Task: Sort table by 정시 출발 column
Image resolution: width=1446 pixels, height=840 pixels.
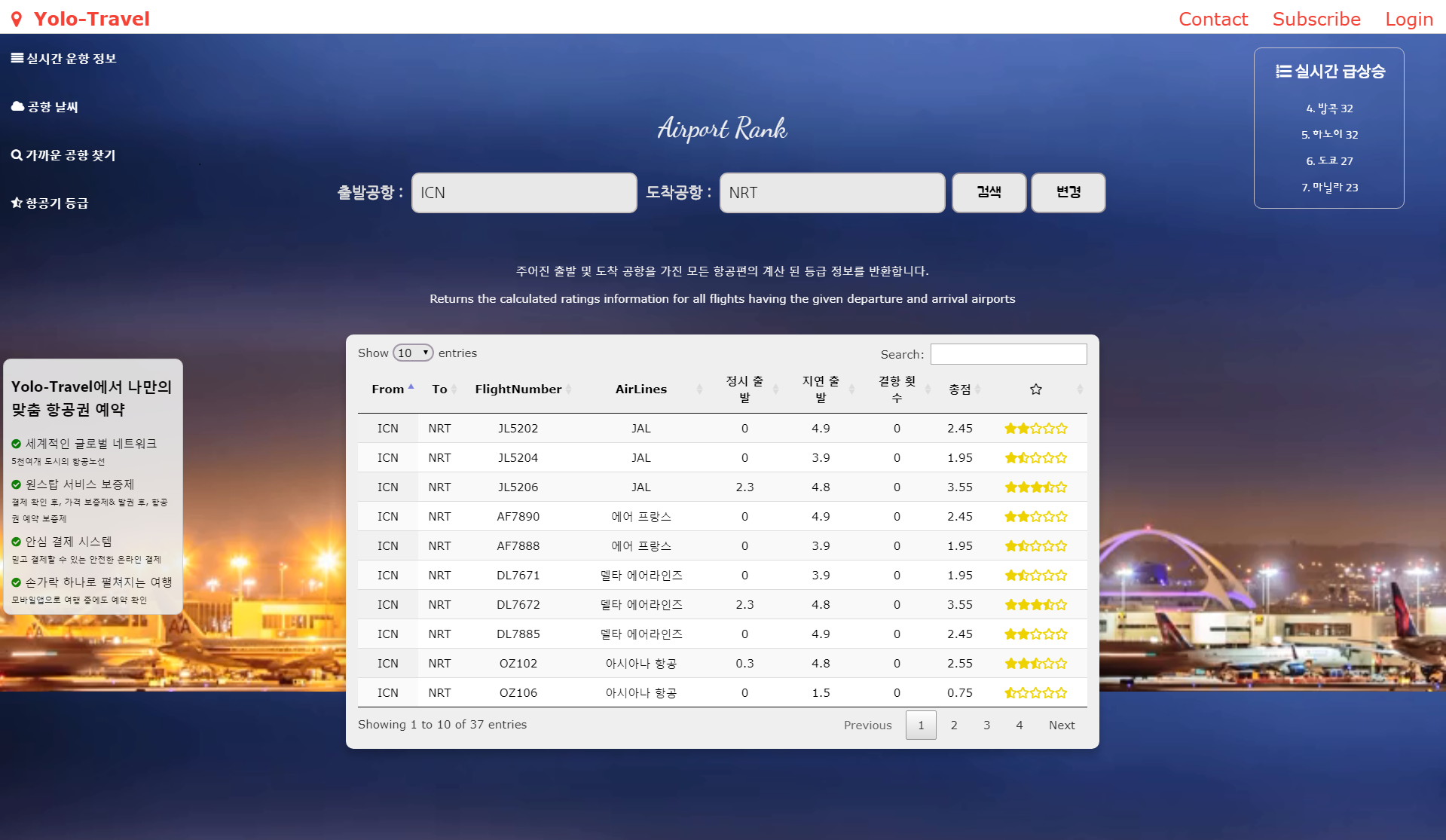Action: click(744, 389)
